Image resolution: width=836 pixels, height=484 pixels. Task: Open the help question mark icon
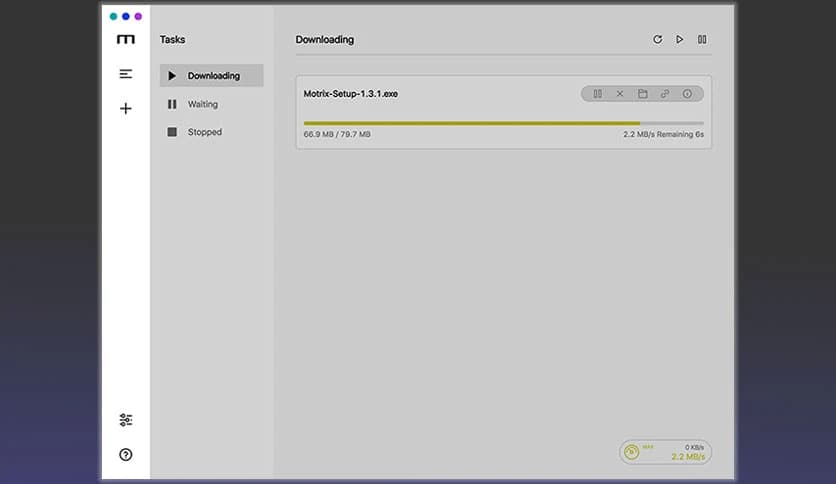coord(126,455)
